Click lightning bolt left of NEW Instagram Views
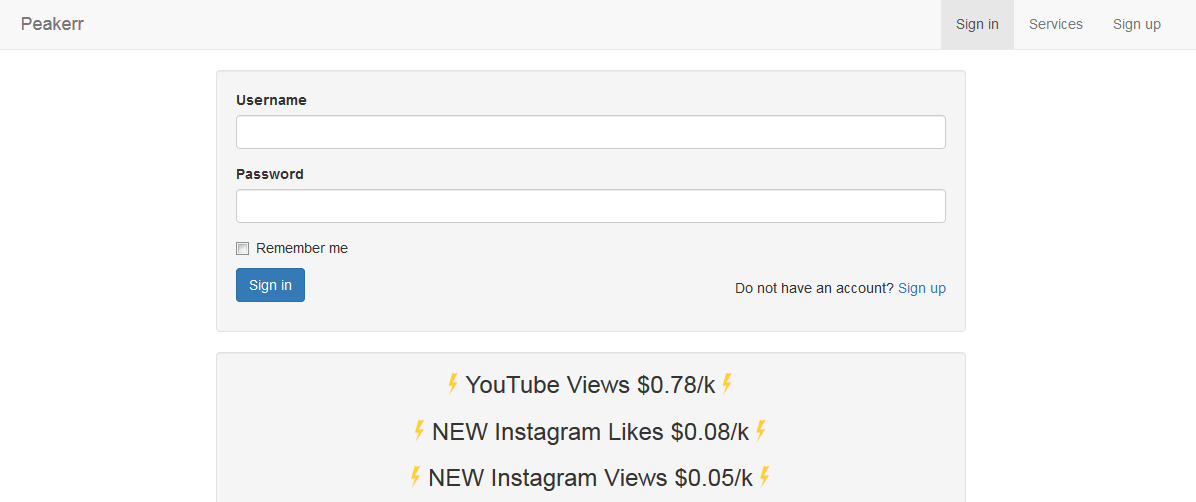Screen dimensions: 1196x502 [415, 477]
